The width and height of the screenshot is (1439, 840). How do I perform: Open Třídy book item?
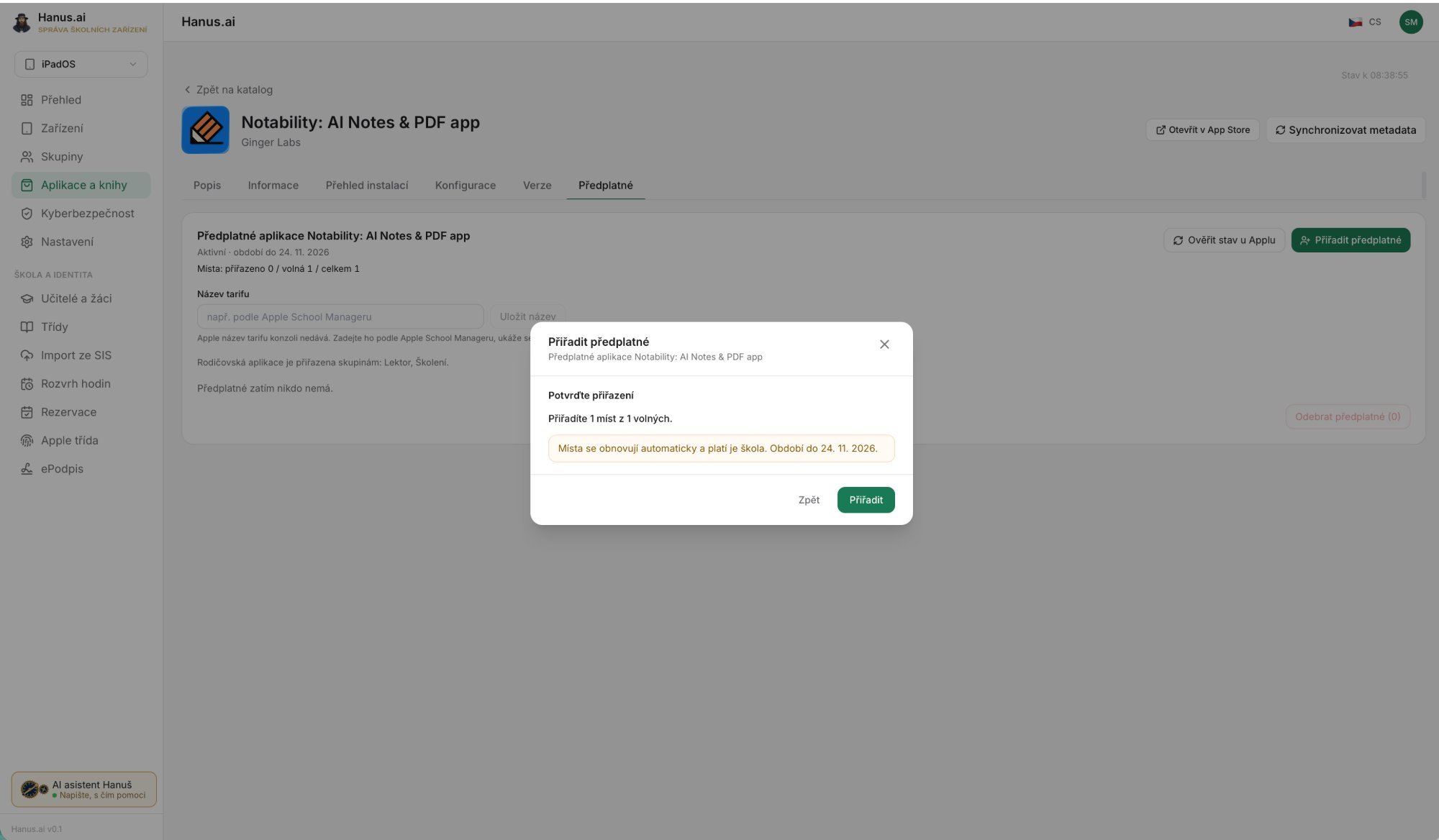pos(81,327)
